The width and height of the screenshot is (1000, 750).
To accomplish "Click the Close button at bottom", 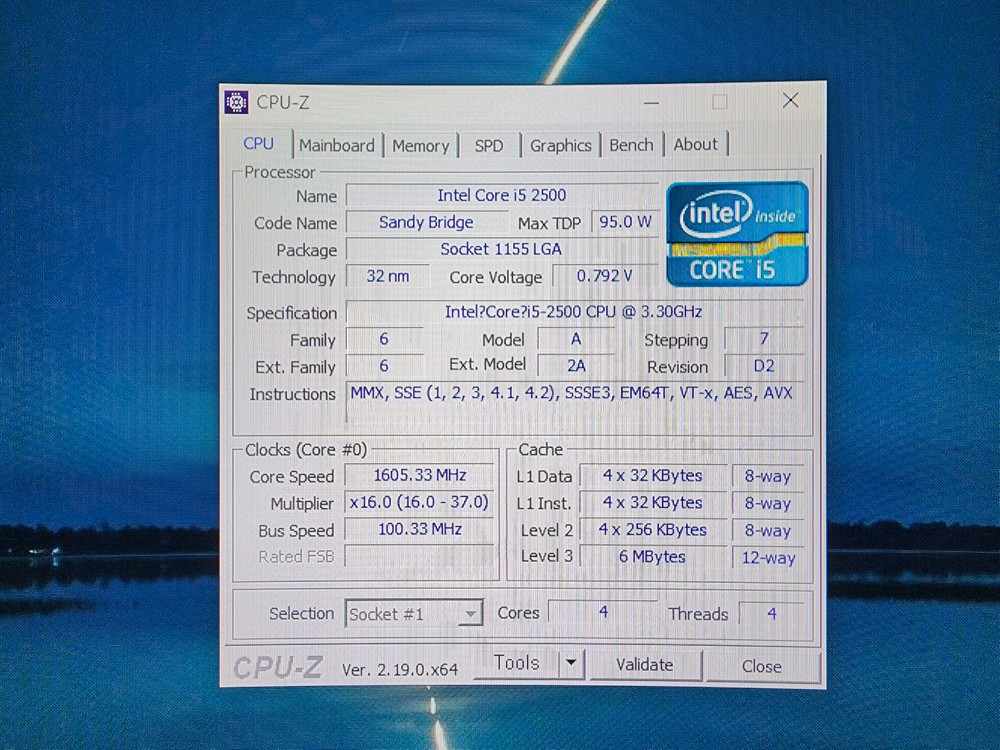I will point(761,666).
